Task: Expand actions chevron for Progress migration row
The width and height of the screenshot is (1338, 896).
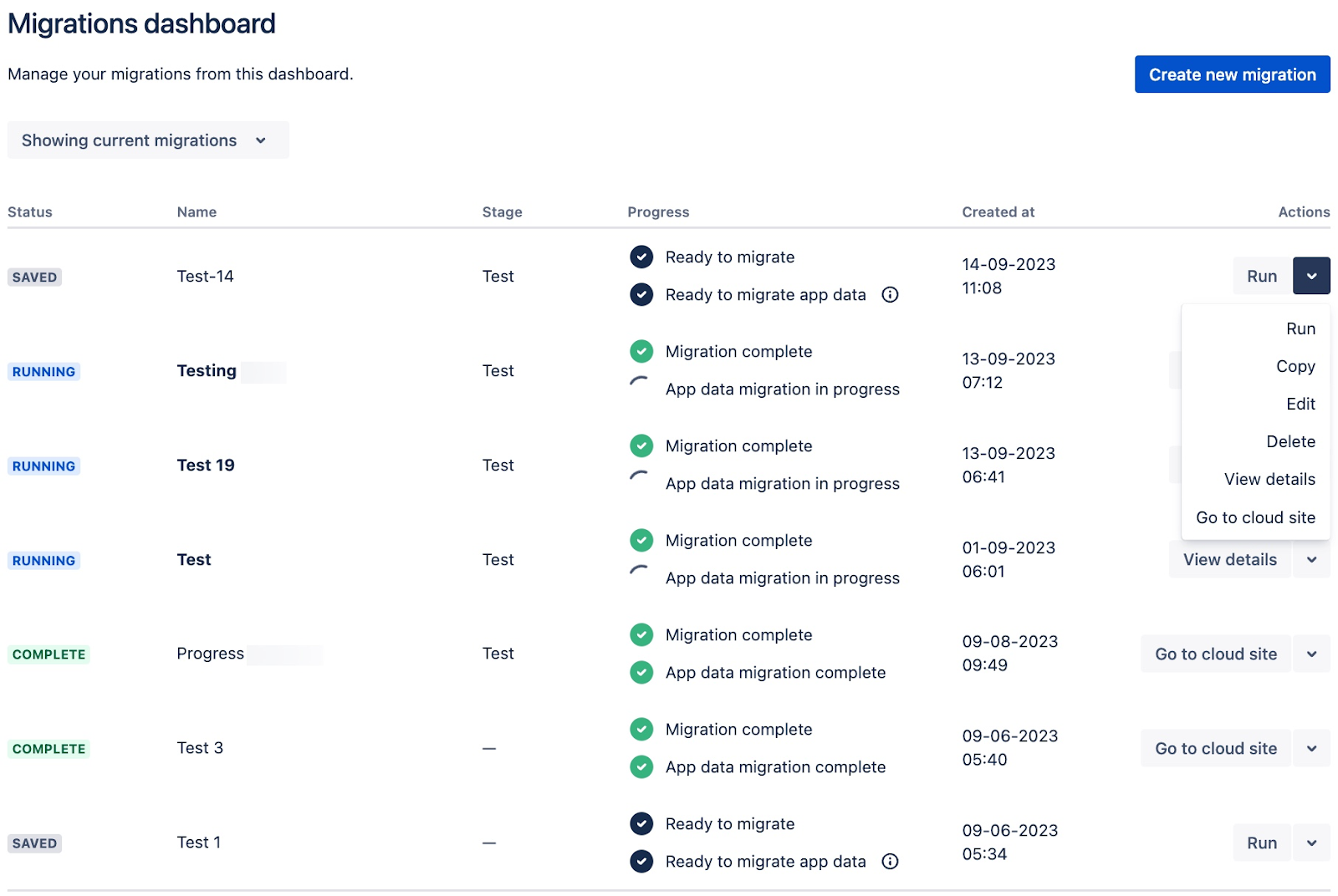Action: [1311, 654]
